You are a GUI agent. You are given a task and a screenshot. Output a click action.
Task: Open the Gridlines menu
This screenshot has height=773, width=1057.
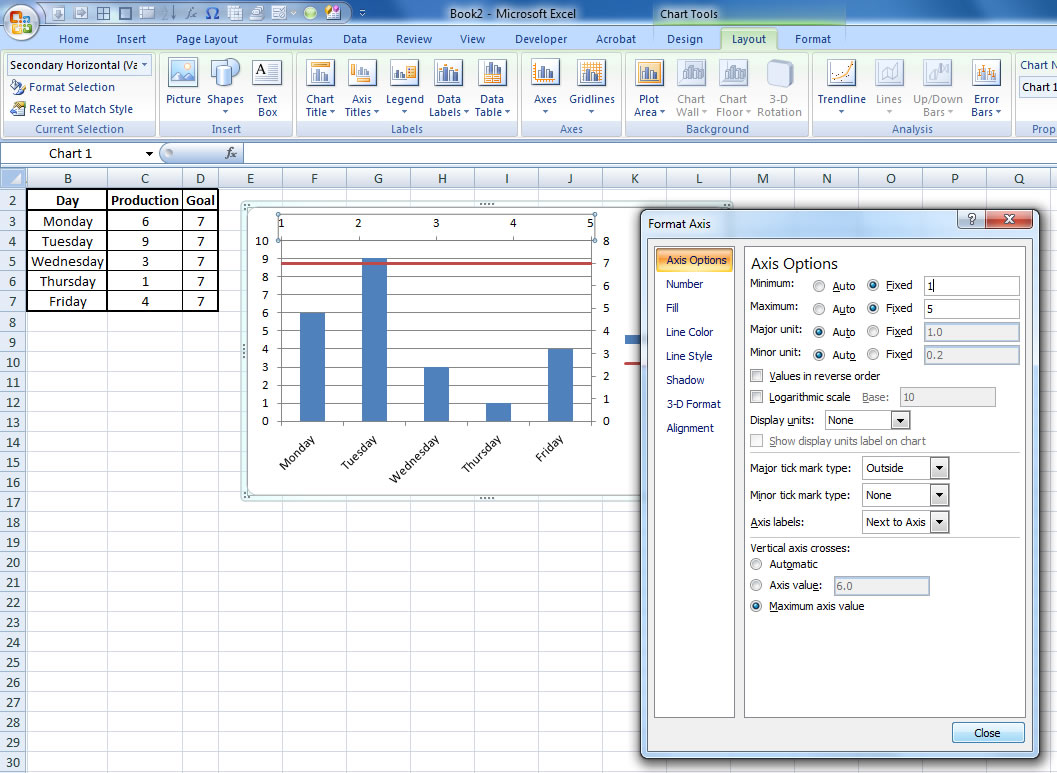(x=592, y=88)
